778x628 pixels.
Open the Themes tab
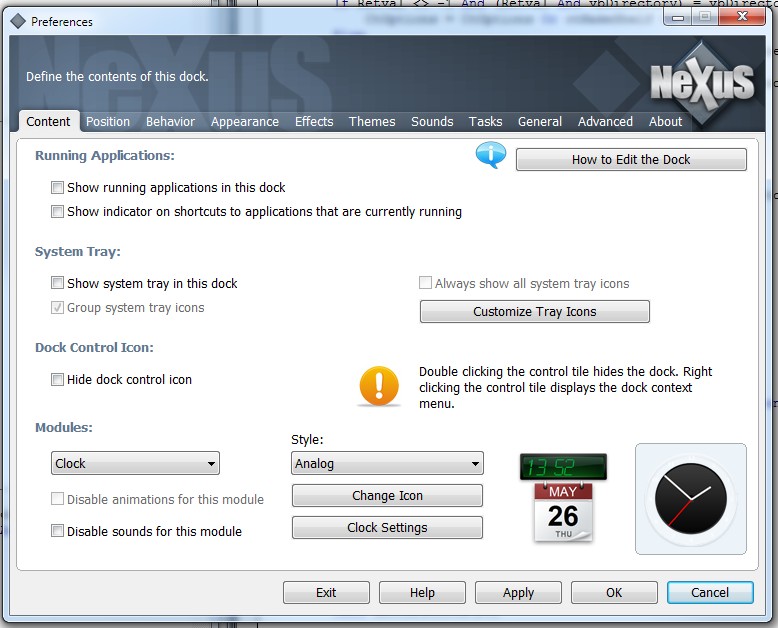click(372, 122)
